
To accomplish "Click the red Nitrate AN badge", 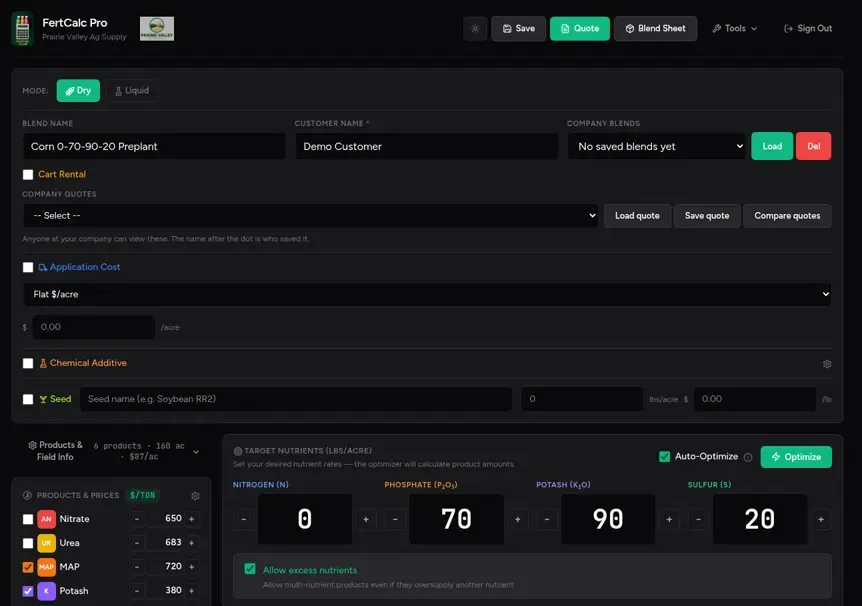I will click(x=46, y=519).
